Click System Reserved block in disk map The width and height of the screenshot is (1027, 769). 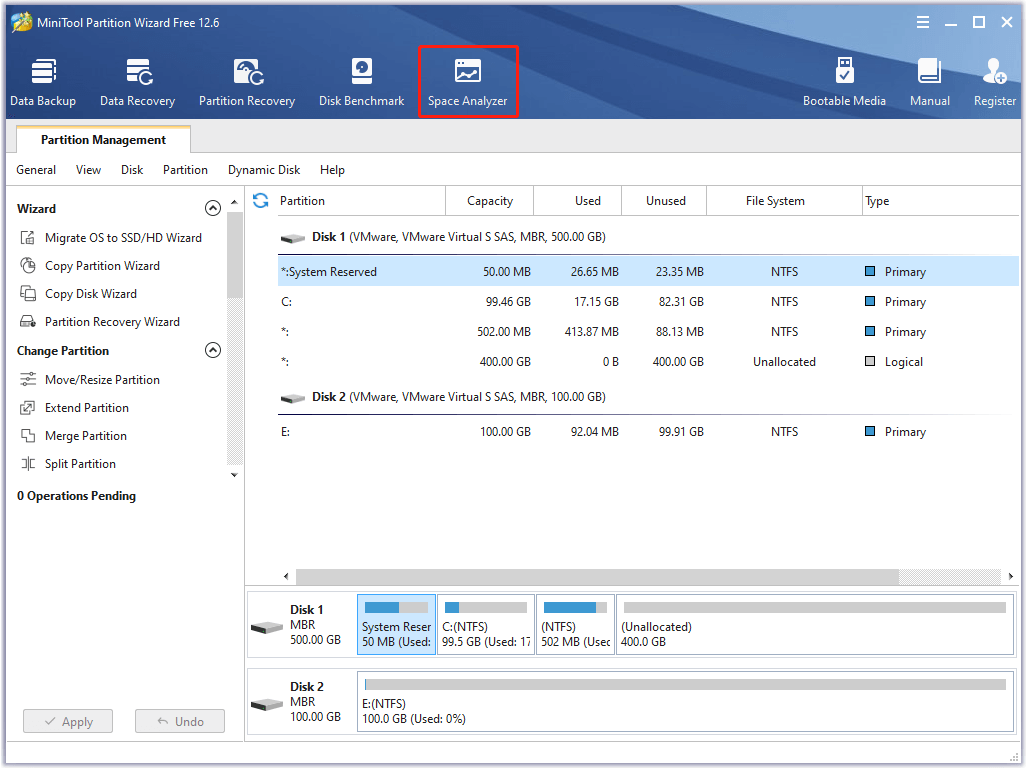[x=396, y=625]
